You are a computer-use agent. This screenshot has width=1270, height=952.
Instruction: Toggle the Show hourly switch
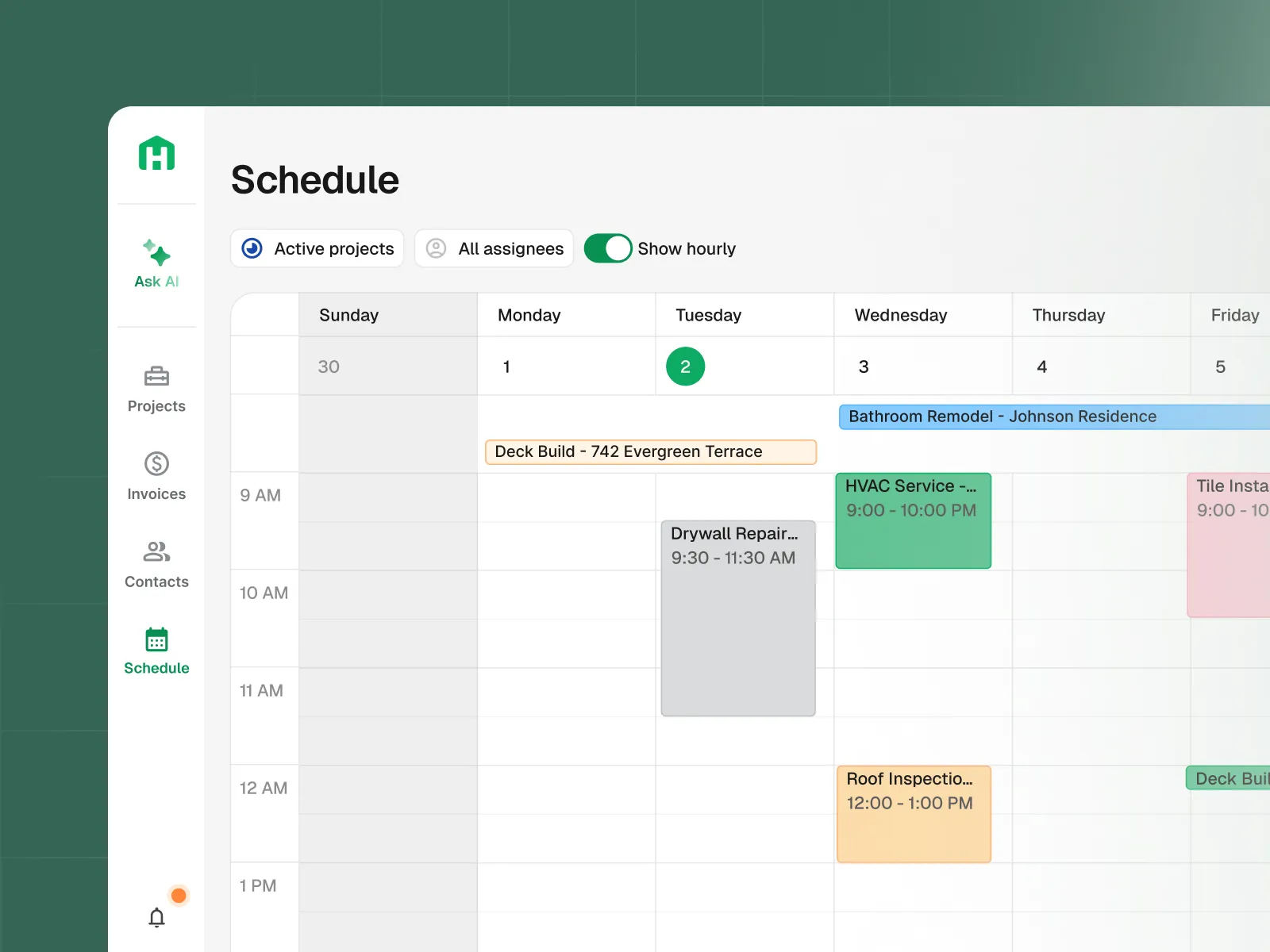pos(608,248)
